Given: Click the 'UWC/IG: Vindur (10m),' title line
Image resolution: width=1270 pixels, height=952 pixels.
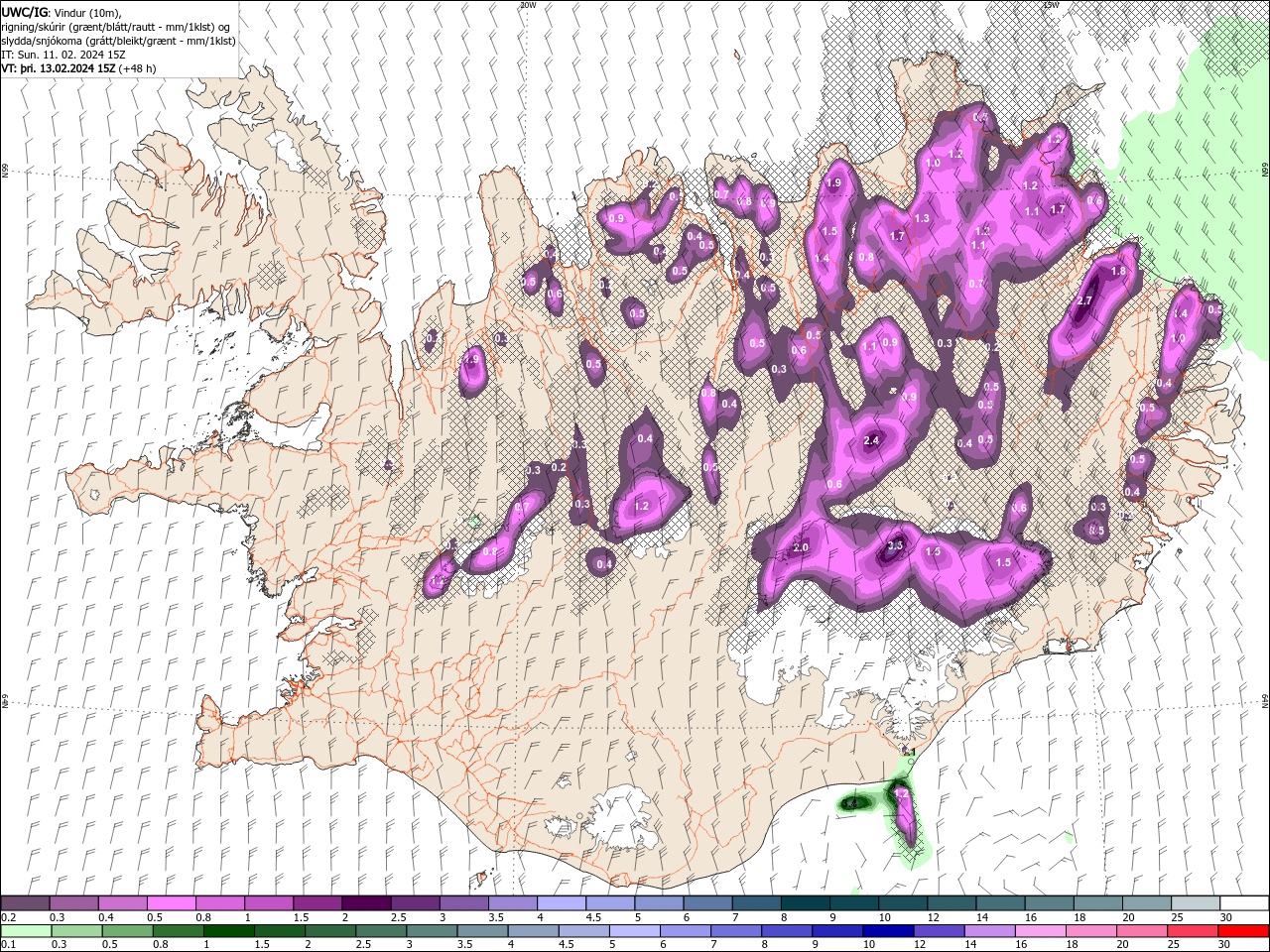Looking at the screenshot, I should (61, 11).
